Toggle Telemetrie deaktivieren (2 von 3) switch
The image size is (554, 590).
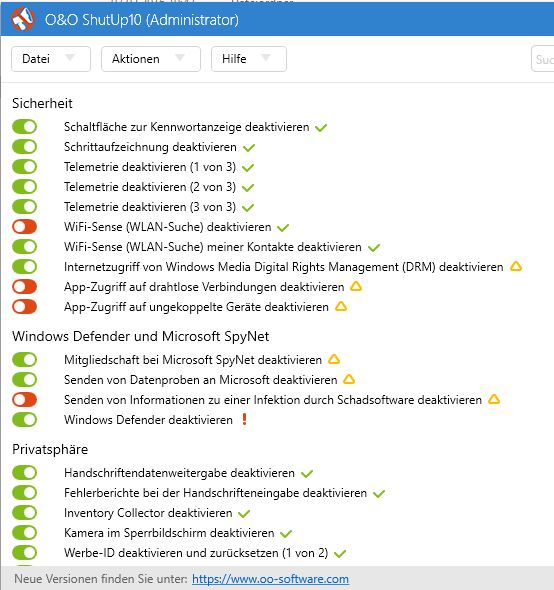[x=24, y=187]
